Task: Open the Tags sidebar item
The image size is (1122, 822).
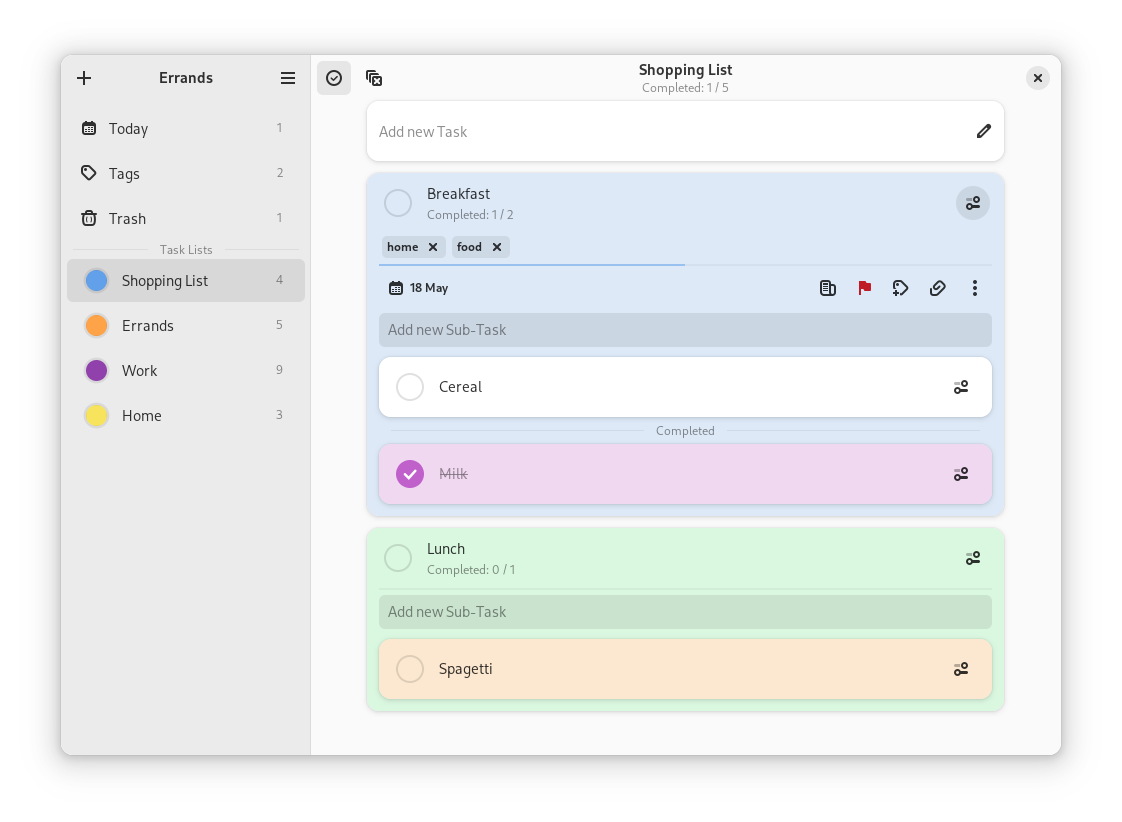Action: 186,173
